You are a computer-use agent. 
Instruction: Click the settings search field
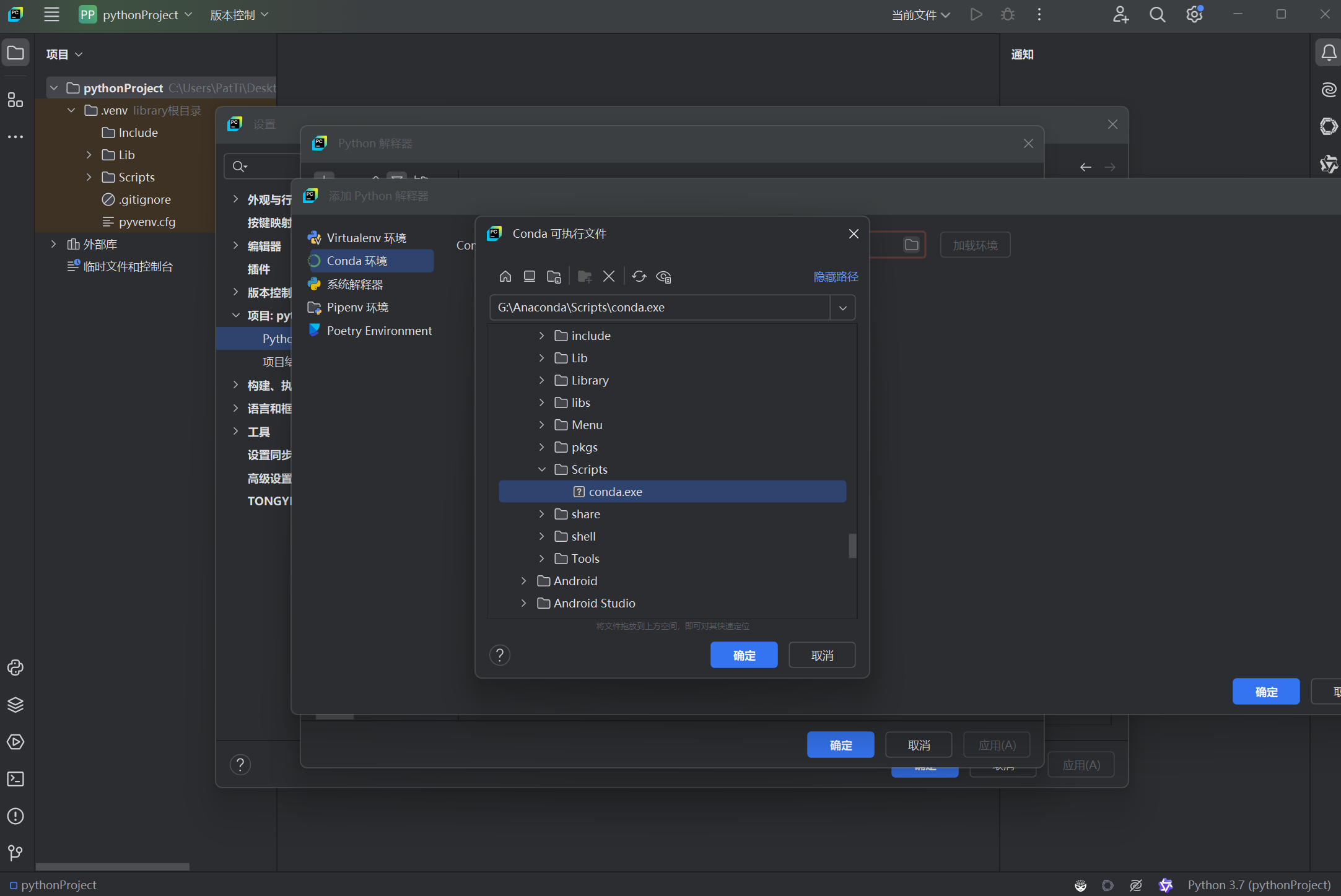pyautogui.click(x=263, y=166)
